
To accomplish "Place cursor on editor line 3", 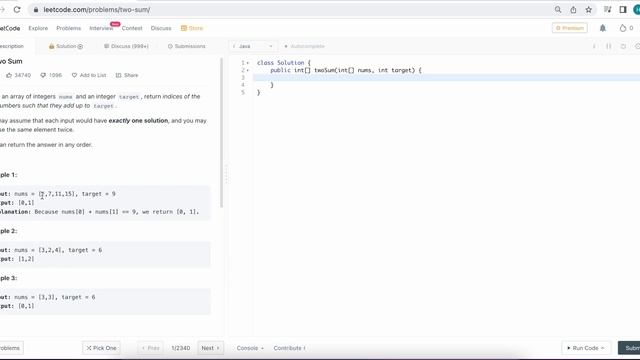I will [447, 78].
